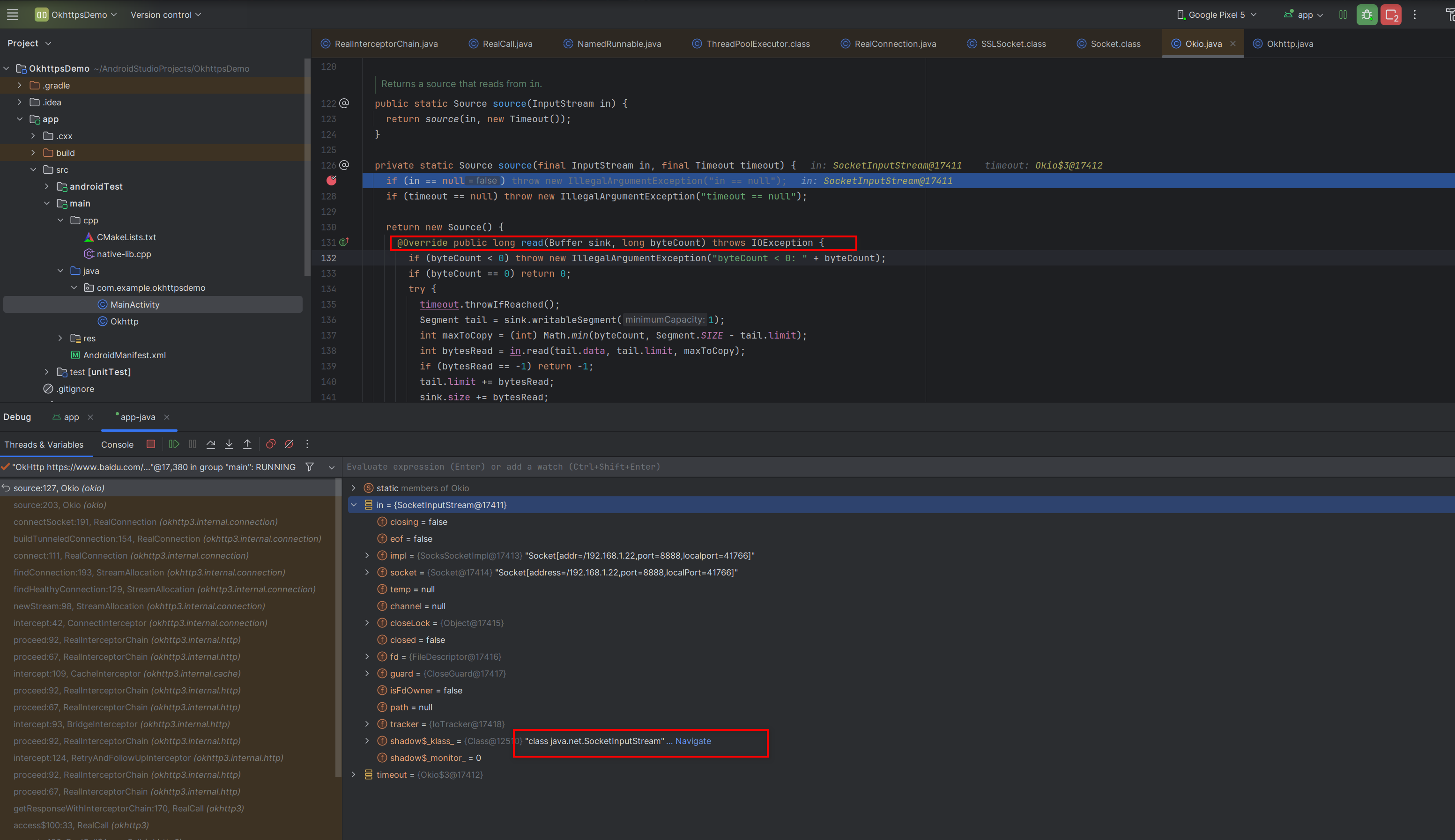The width and height of the screenshot is (1455, 840).
Task: Switch to Okhttp.java tab
Action: click(x=1283, y=44)
